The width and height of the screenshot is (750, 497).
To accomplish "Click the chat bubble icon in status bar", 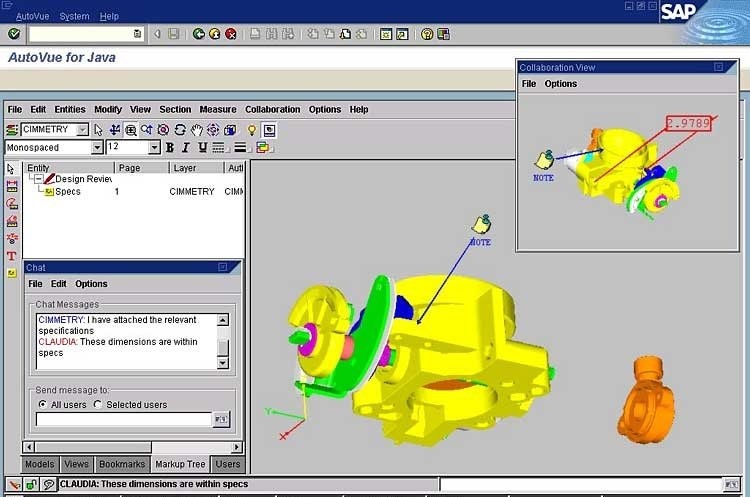I will tap(48, 485).
